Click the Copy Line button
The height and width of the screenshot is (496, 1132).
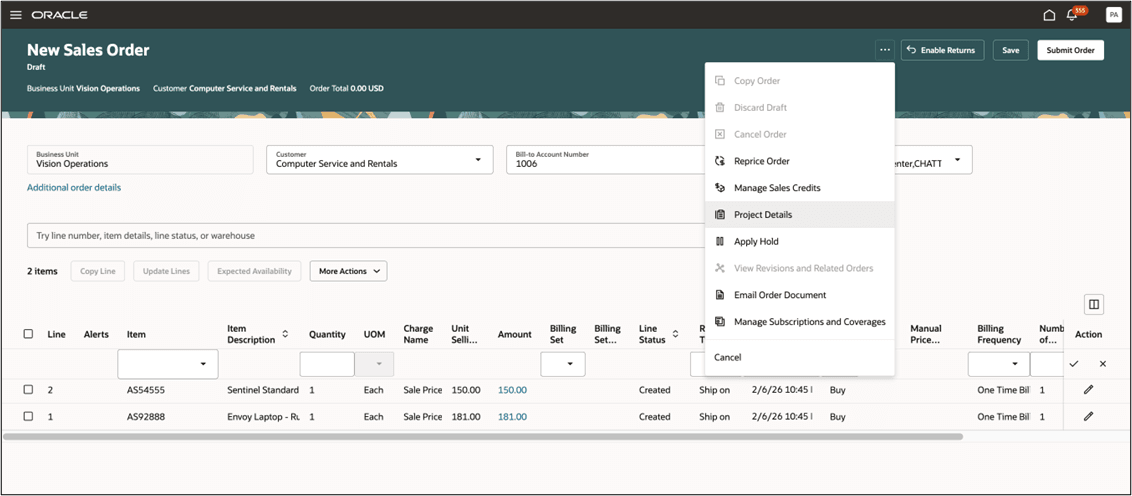coord(97,271)
